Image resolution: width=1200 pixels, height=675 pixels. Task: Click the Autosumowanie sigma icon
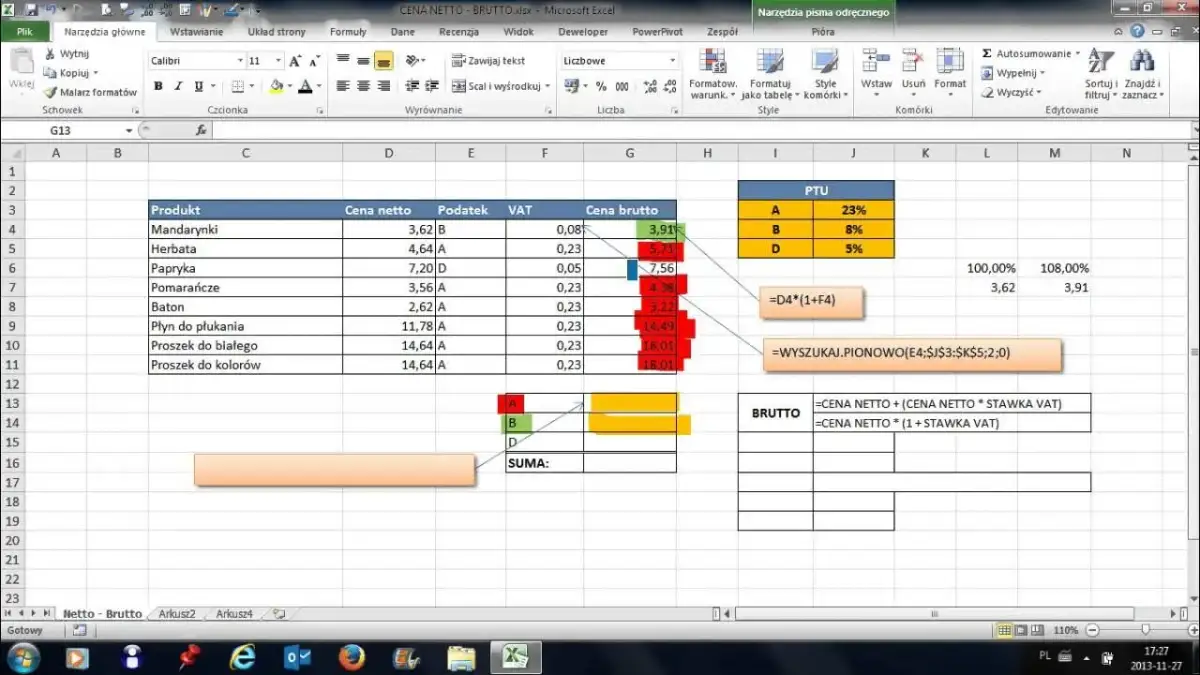(x=987, y=53)
